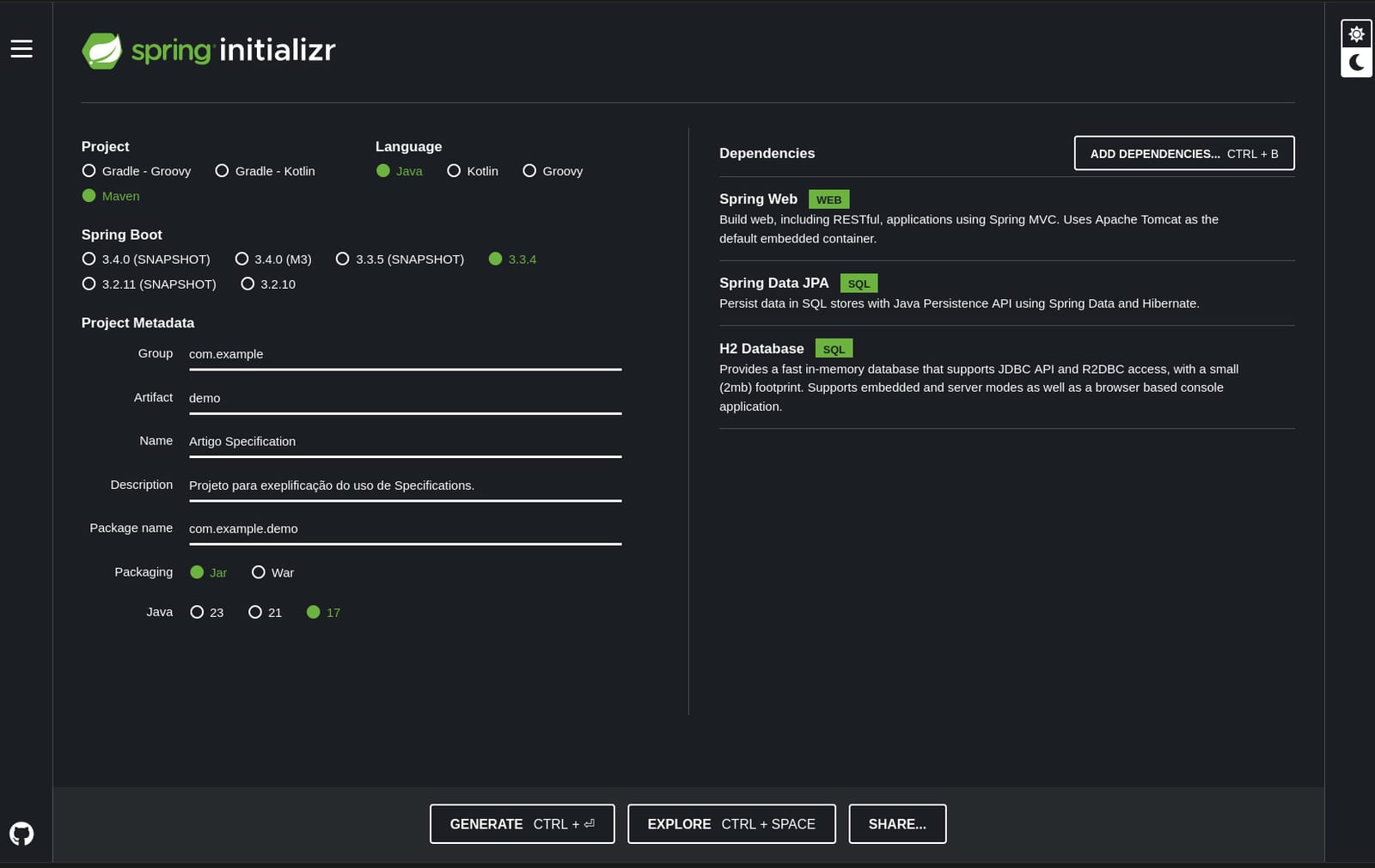This screenshot has width=1375, height=868.
Task: Select Gradle - Kotlin project type
Action: 223,171
